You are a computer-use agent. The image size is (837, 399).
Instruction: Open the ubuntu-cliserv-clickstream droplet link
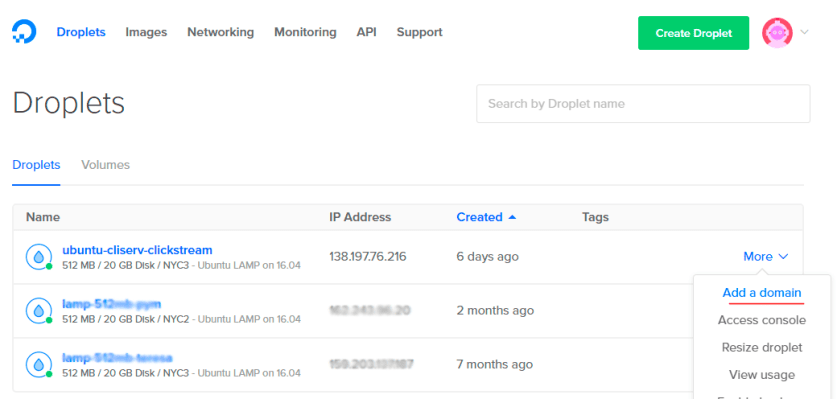(138, 250)
